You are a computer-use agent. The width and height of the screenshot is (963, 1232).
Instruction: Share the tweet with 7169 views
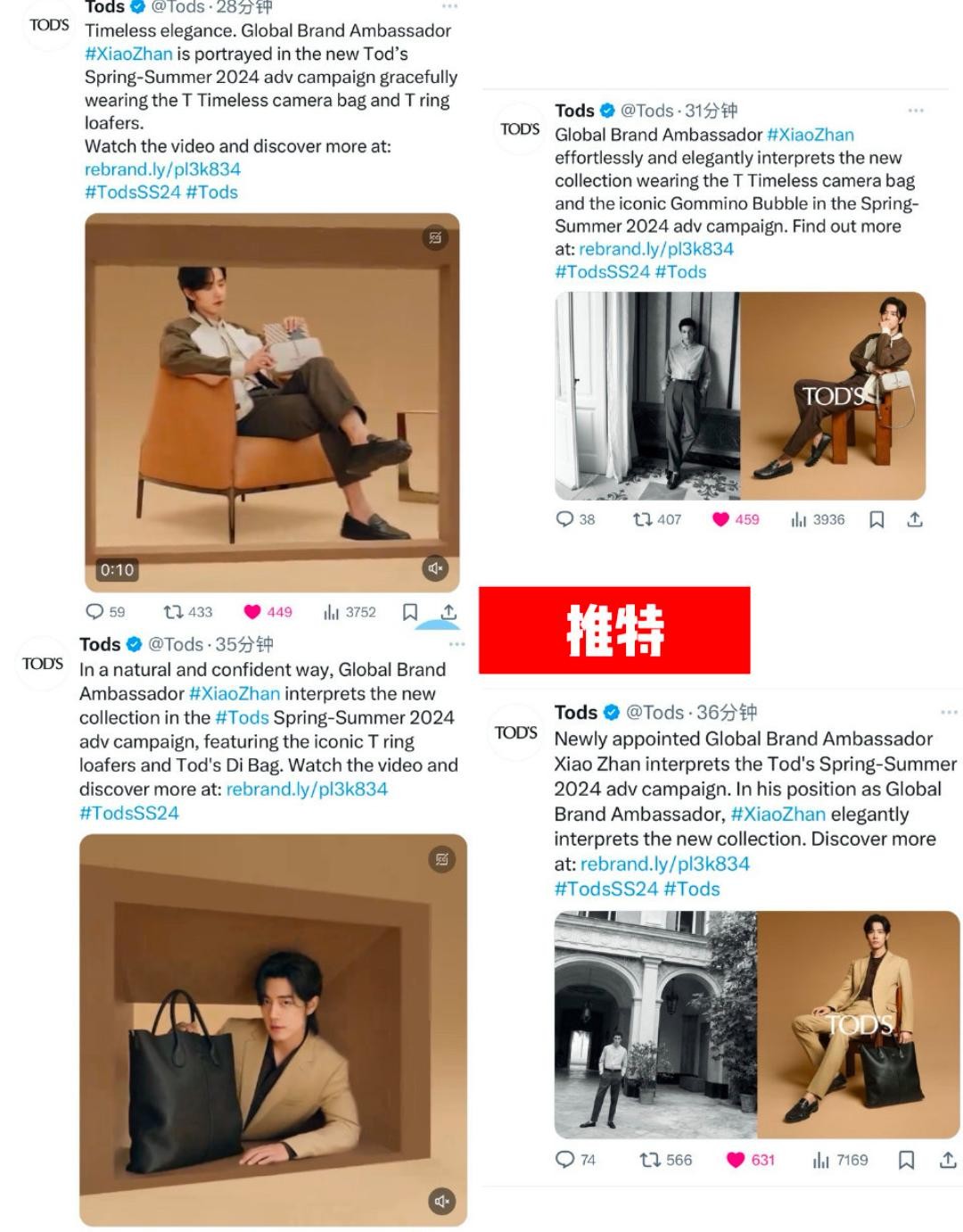(948, 1160)
